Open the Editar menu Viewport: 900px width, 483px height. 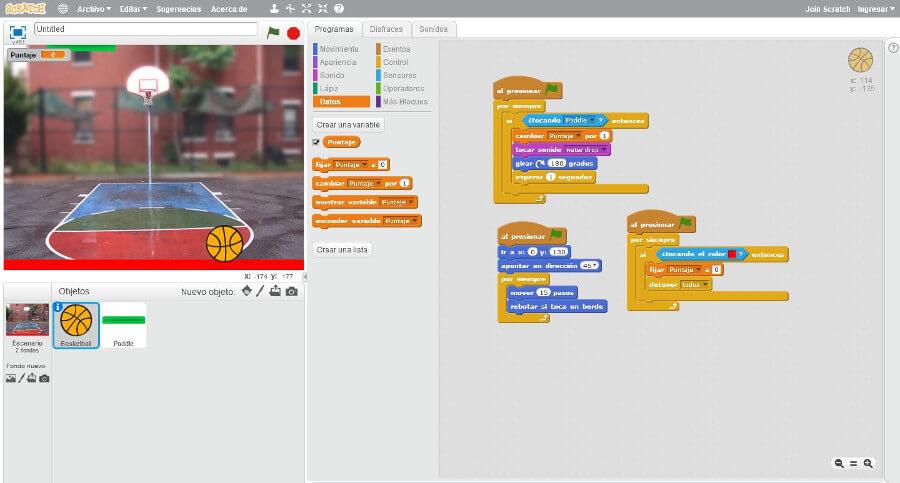[133, 9]
